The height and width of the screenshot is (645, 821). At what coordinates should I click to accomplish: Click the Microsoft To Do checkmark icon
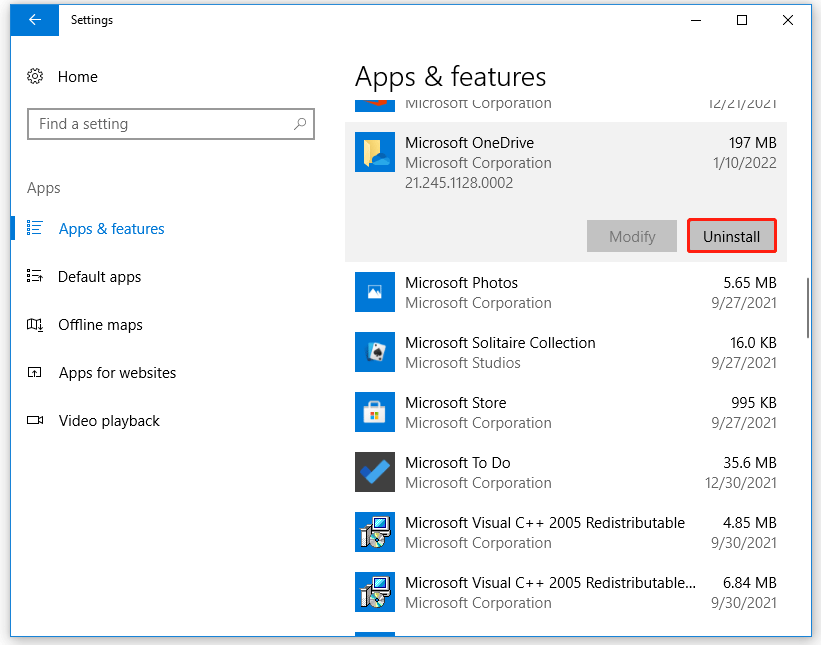375,472
